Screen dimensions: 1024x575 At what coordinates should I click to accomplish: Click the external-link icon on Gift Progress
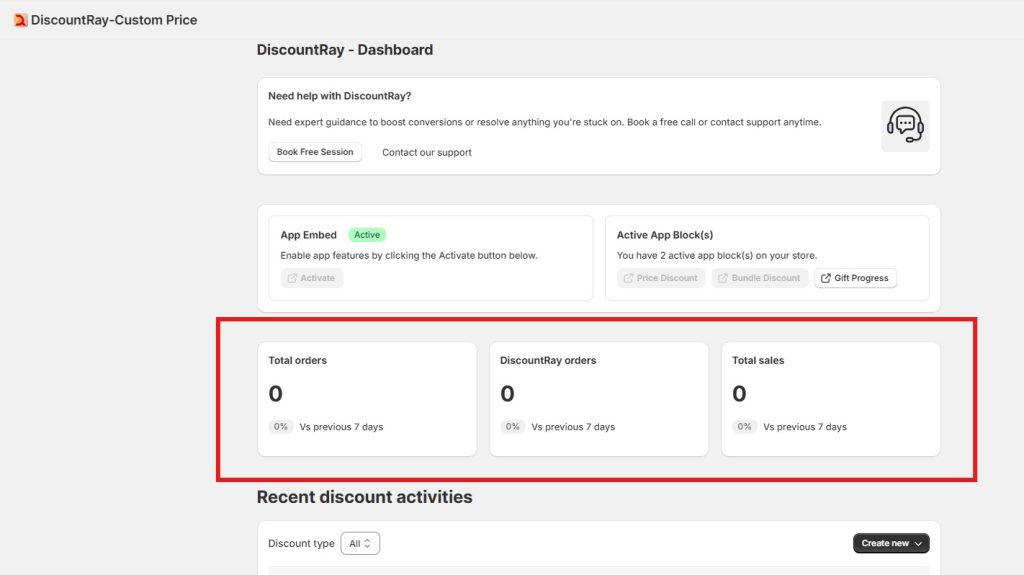tap(826, 278)
